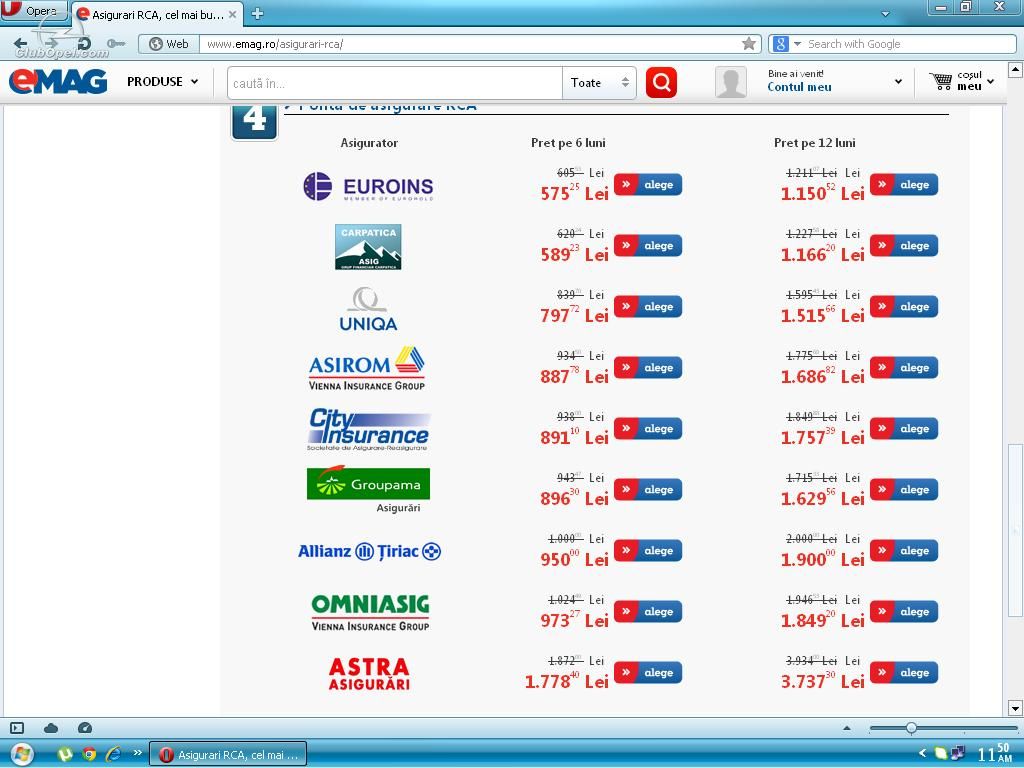Click the Uniqa insurer logo
This screenshot has width=1024, height=768.
point(368,309)
